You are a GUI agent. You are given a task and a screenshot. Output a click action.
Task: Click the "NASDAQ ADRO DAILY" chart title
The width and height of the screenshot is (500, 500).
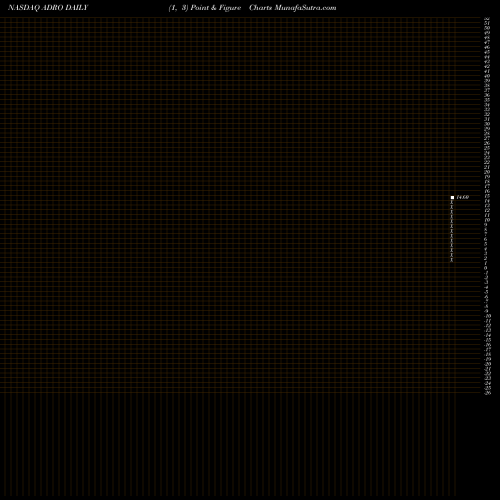(x=48, y=8)
